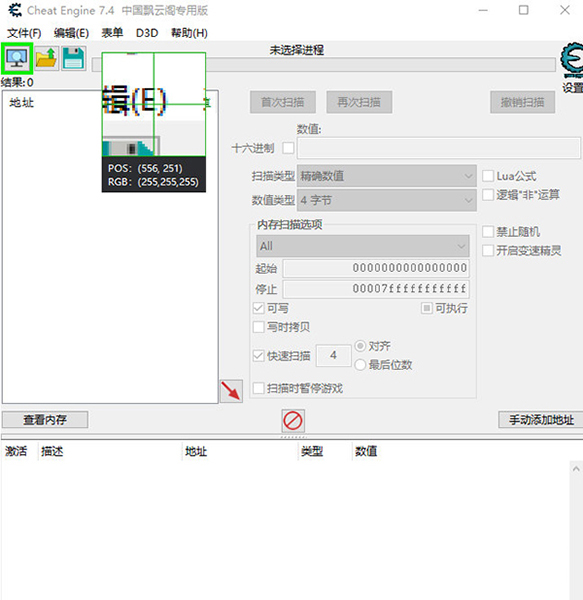
Task: Open the D3D menu
Action: point(147,33)
